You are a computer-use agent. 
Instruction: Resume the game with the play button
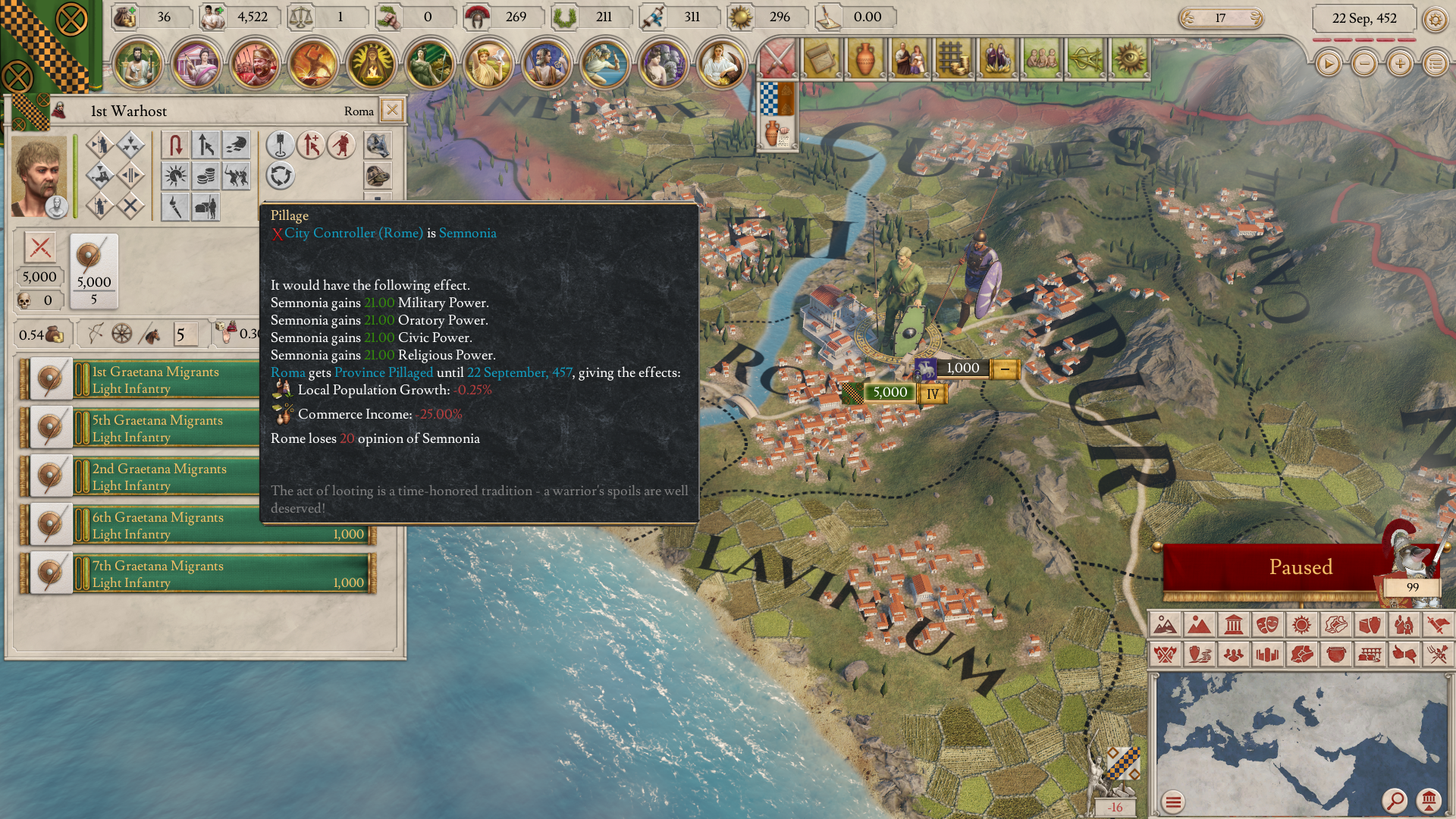click(x=1328, y=64)
